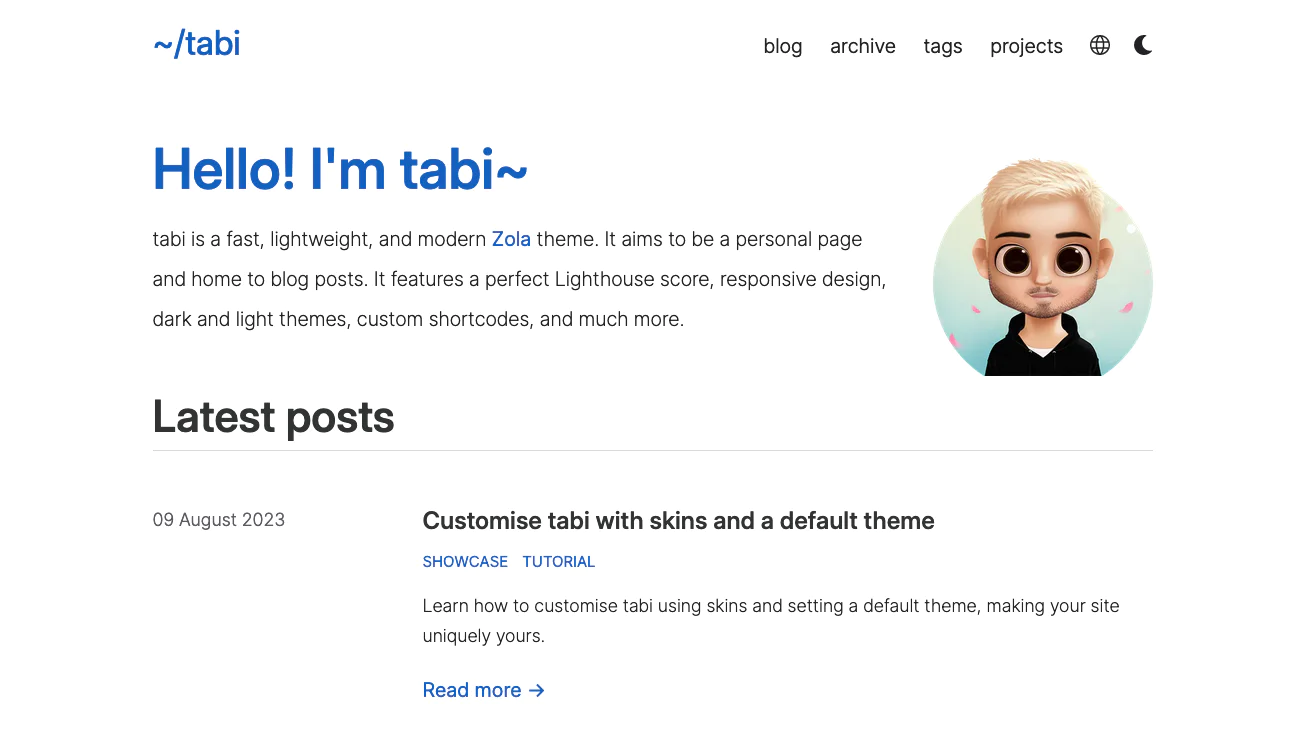Select projects in the top navigation

1026,46
